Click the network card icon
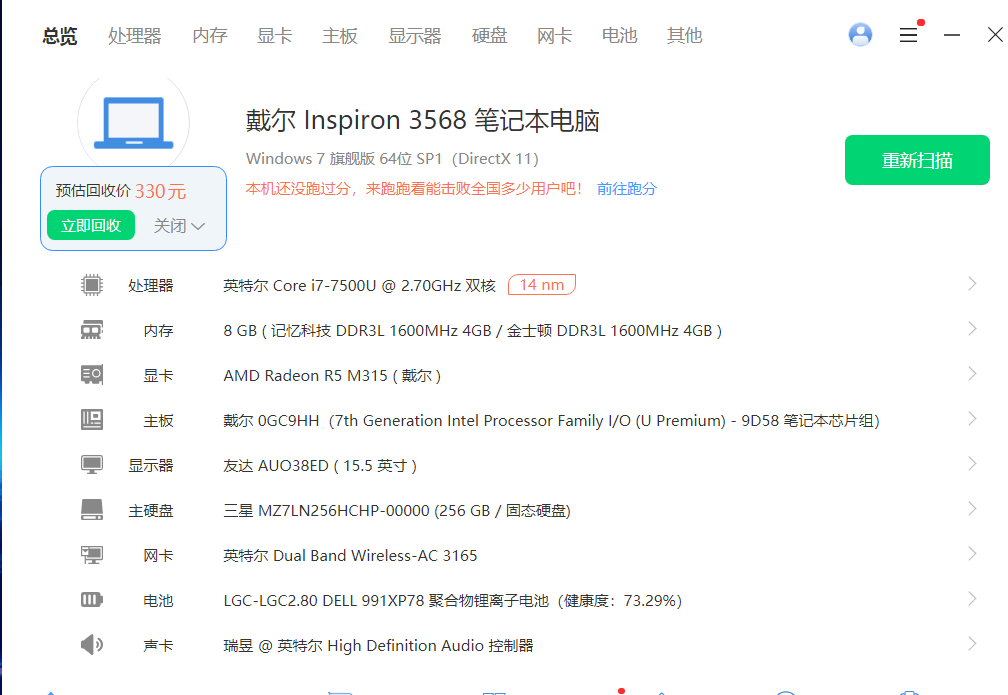 [92, 555]
